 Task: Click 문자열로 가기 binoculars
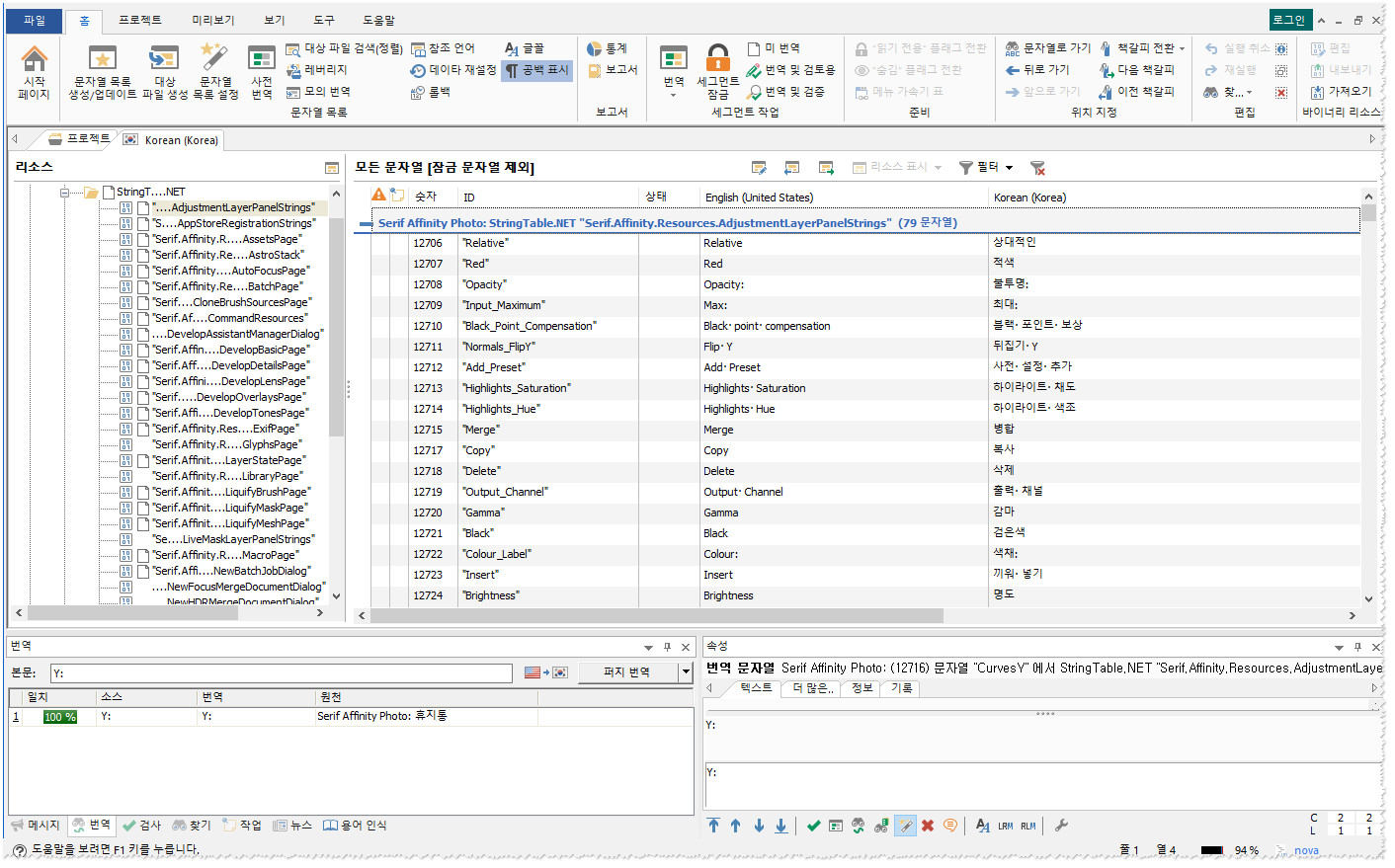pyautogui.click(x=1048, y=48)
